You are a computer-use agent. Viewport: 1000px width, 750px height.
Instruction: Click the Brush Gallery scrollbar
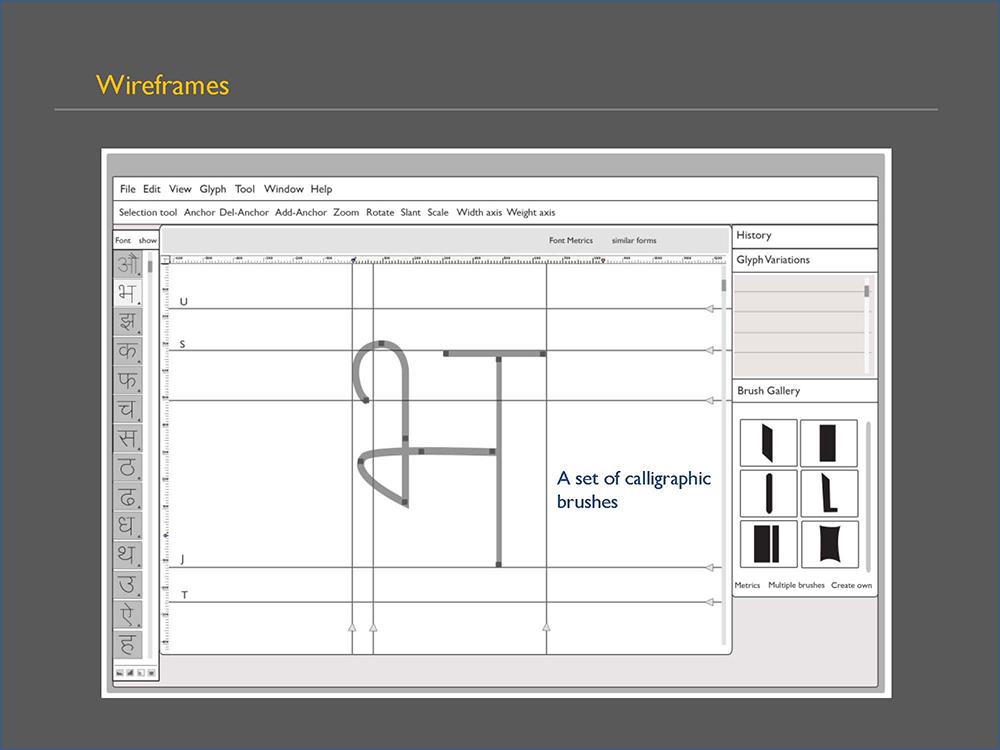[868, 497]
